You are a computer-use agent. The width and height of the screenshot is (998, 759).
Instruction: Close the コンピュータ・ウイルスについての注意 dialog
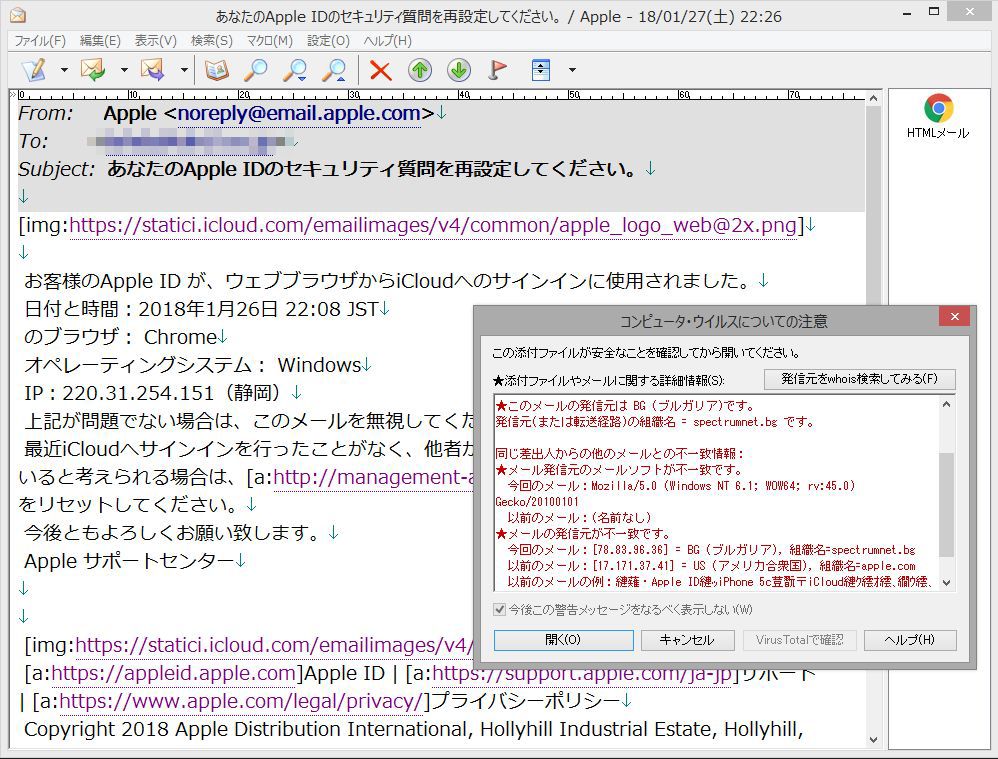tap(954, 316)
